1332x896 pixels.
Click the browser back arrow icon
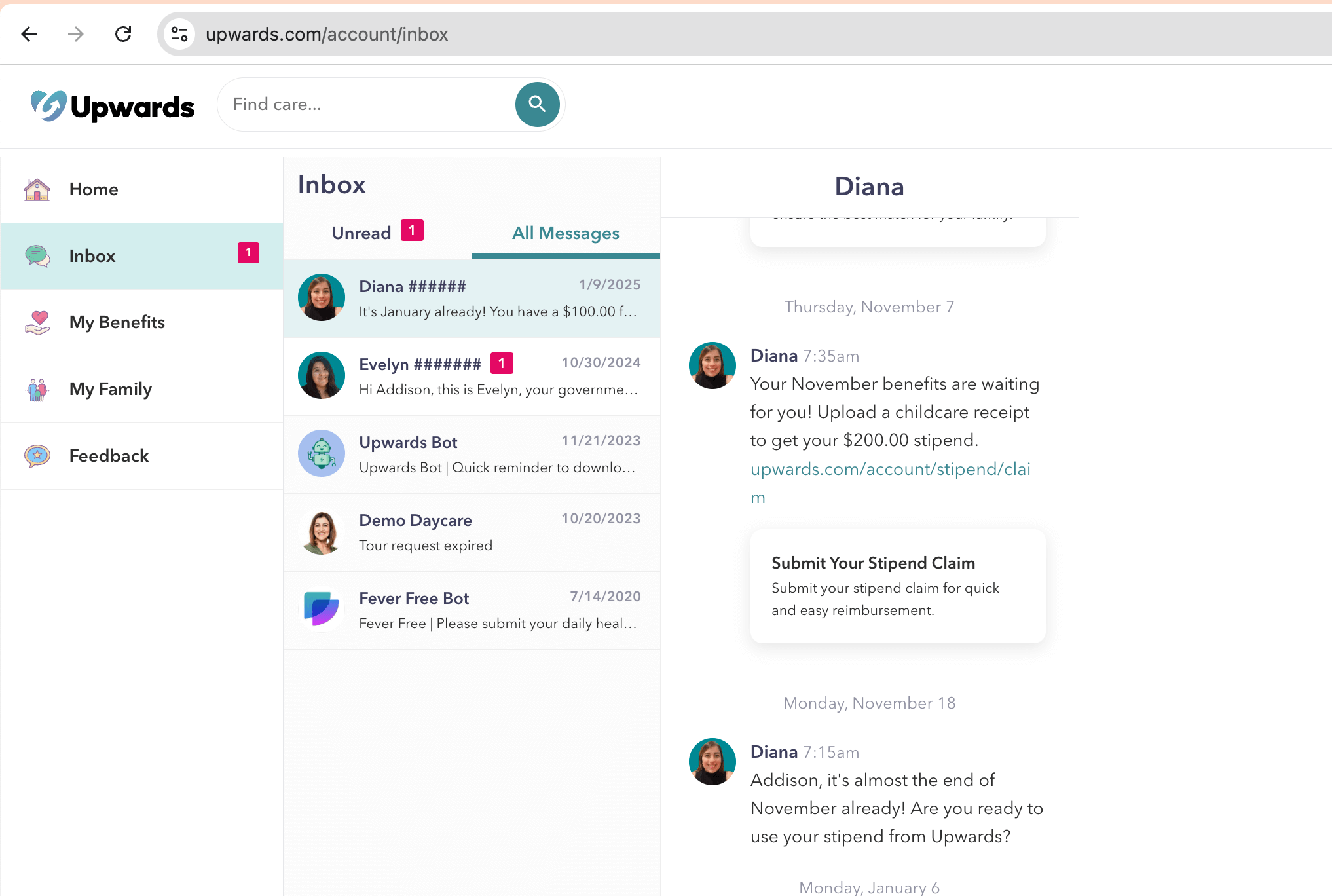[29, 35]
